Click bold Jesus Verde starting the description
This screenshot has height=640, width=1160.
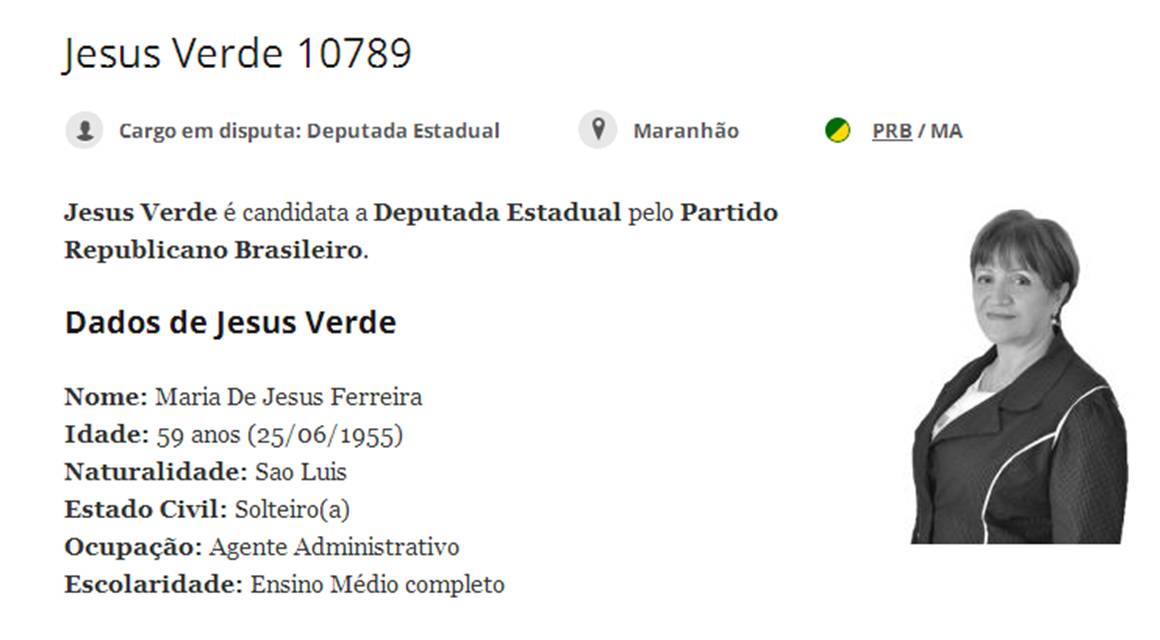(140, 213)
